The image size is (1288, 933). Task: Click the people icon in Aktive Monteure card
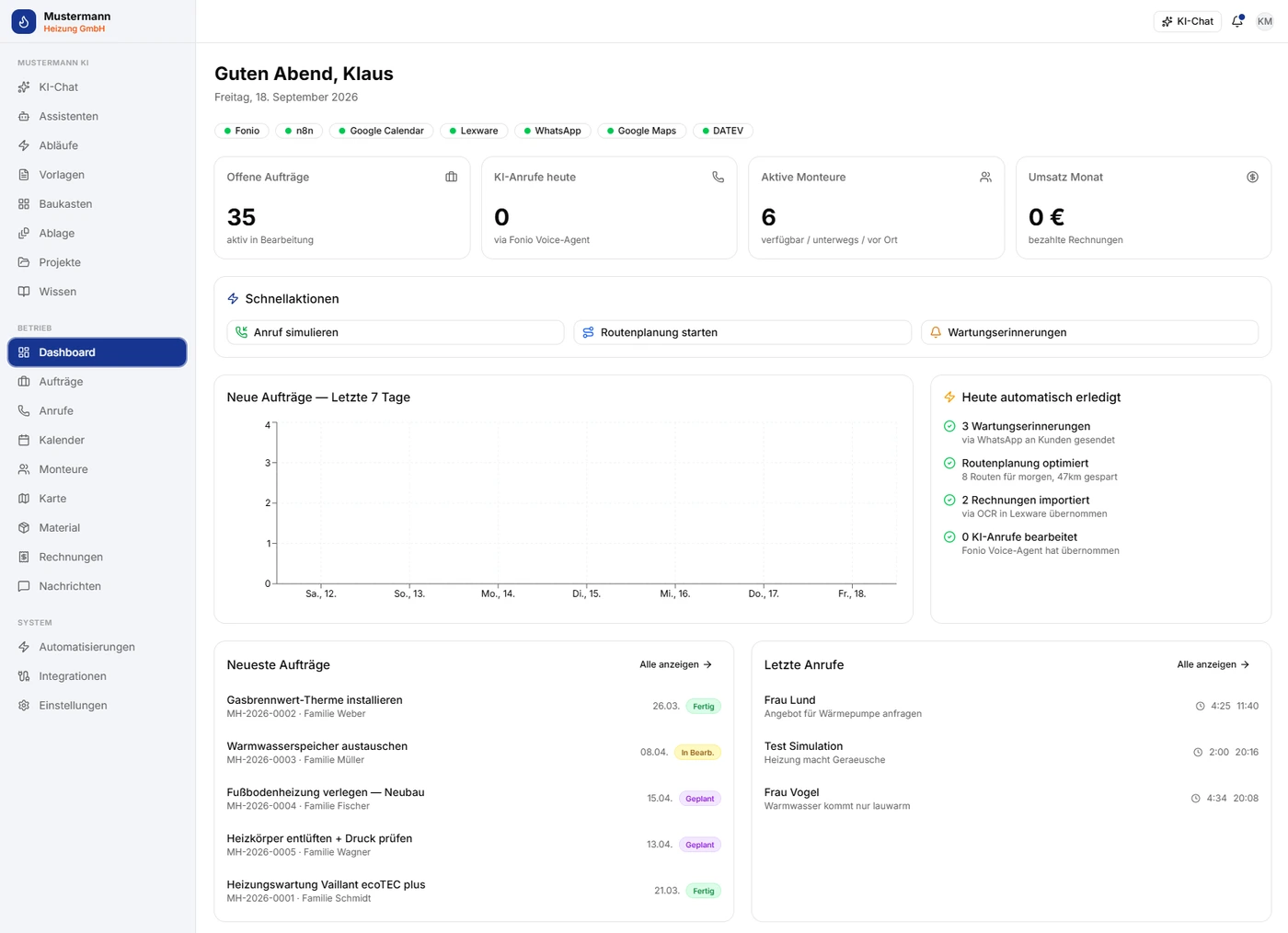pyautogui.click(x=985, y=177)
